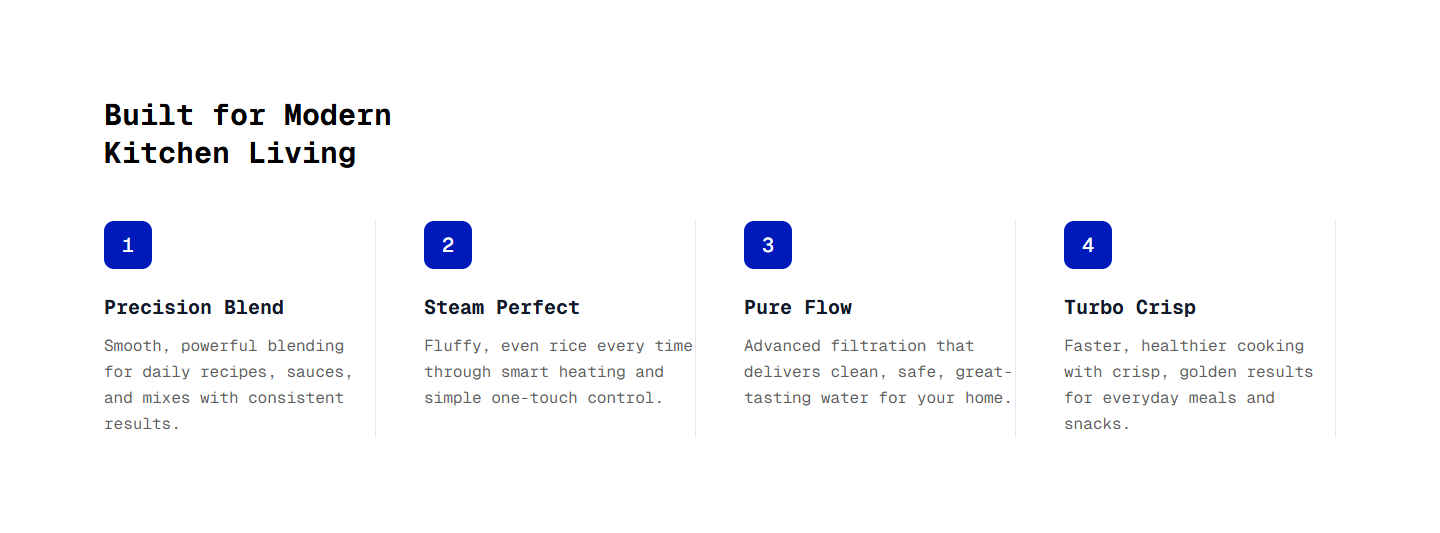Click the number 1 badge icon

128,245
